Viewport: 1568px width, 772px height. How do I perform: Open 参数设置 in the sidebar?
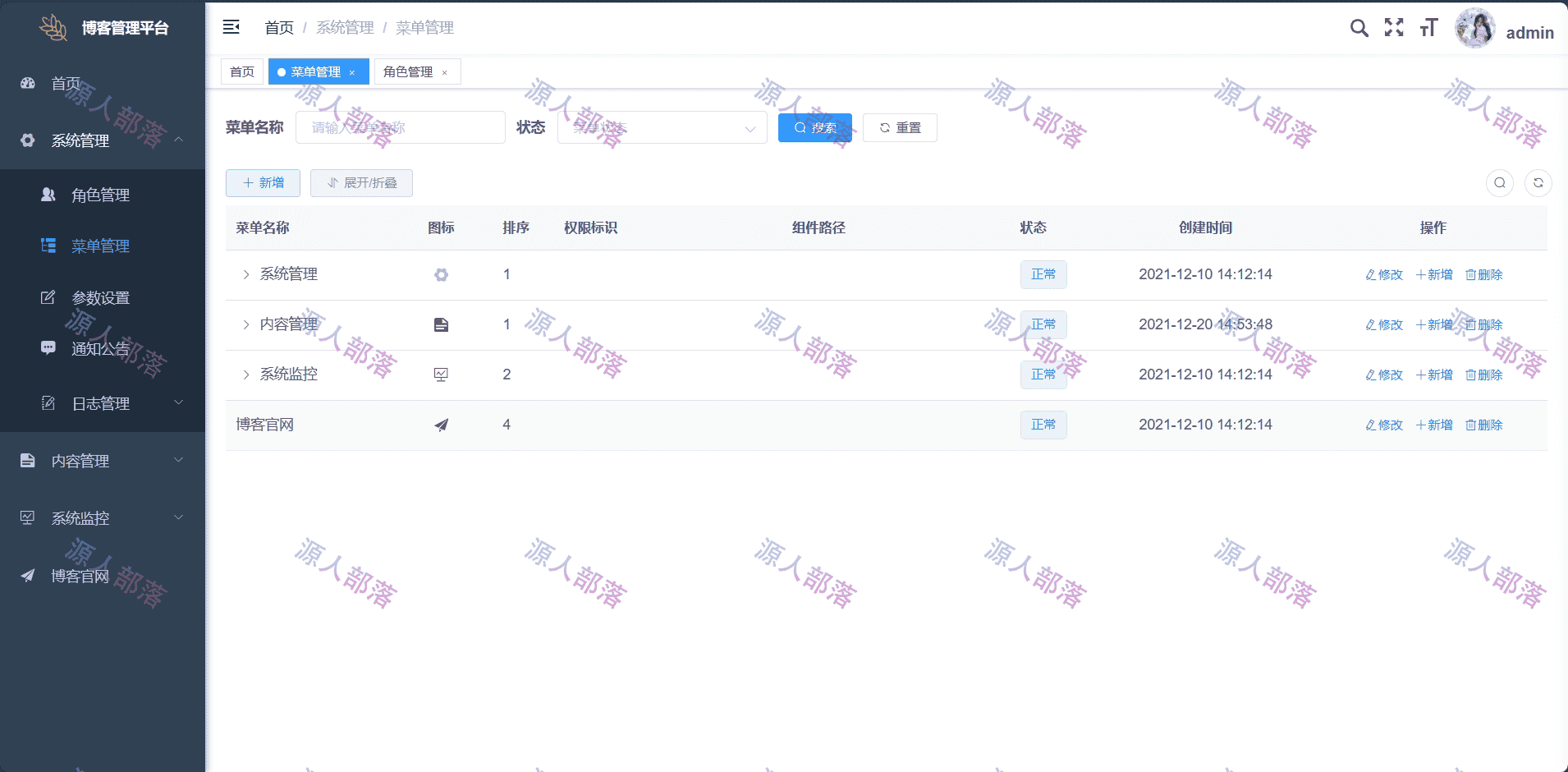[103, 297]
